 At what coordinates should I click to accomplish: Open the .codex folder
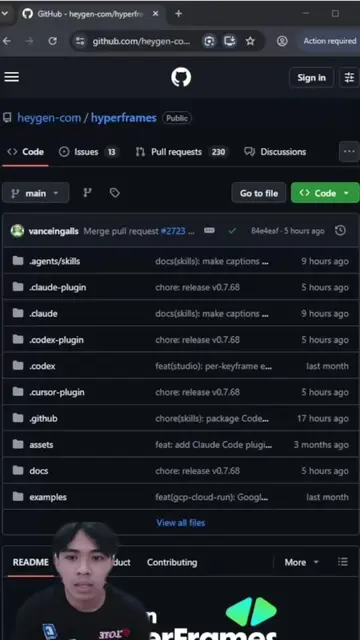42,366
